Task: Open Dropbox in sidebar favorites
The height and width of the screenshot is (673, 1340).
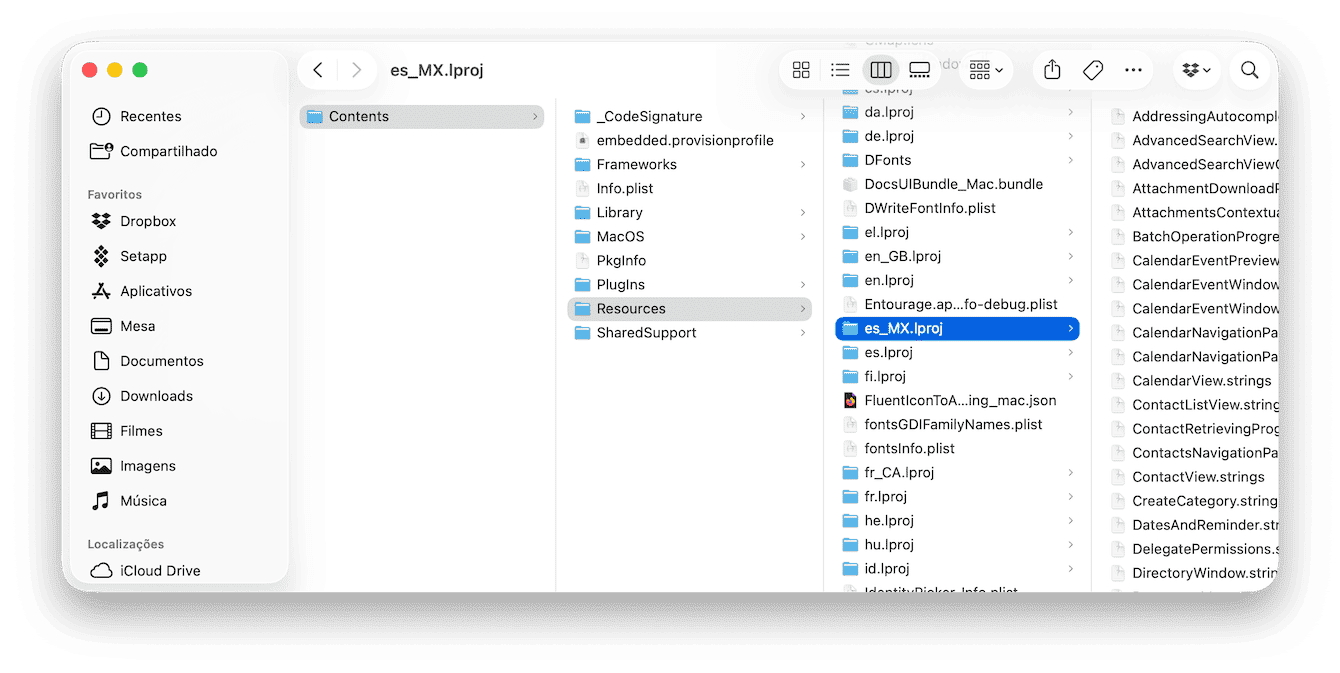Action: (134, 222)
